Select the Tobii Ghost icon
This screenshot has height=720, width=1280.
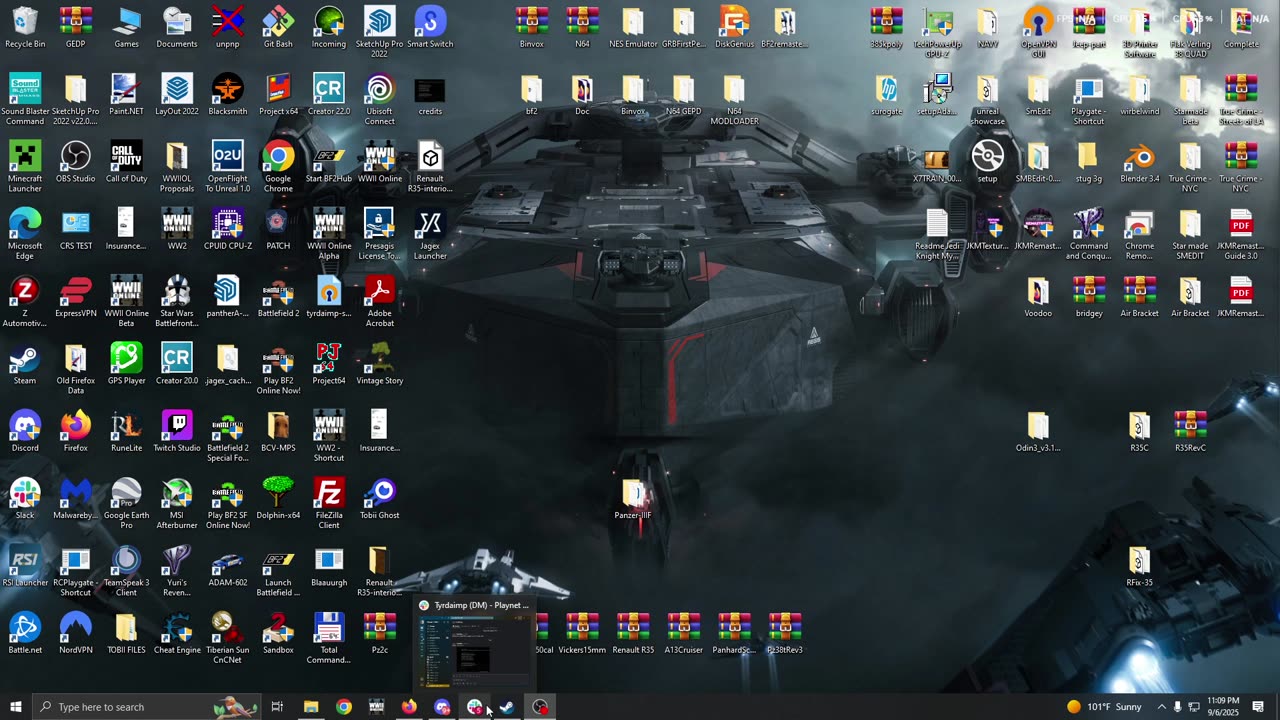(x=379, y=497)
